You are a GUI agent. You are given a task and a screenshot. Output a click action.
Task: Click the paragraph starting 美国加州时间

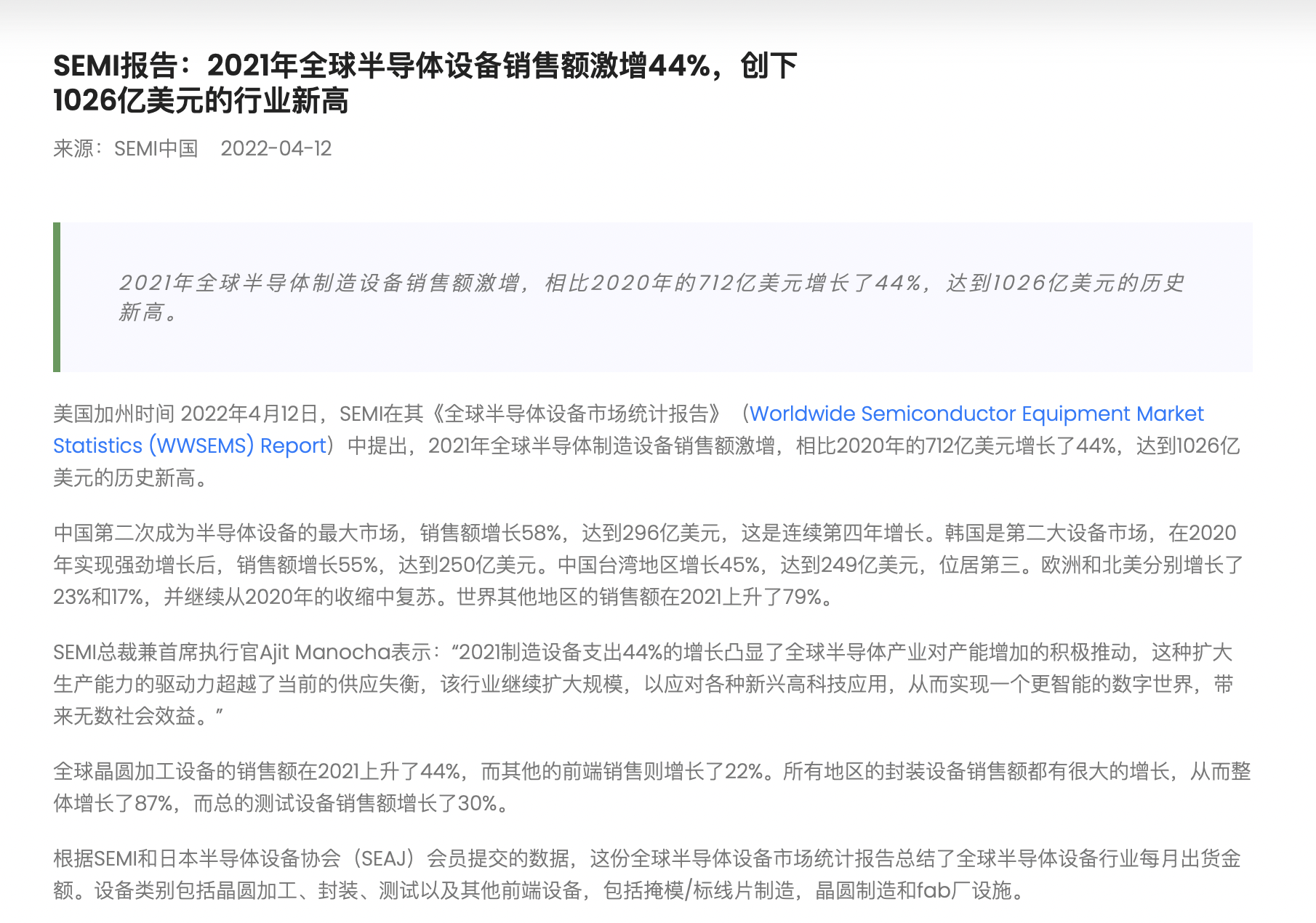[647, 446]
